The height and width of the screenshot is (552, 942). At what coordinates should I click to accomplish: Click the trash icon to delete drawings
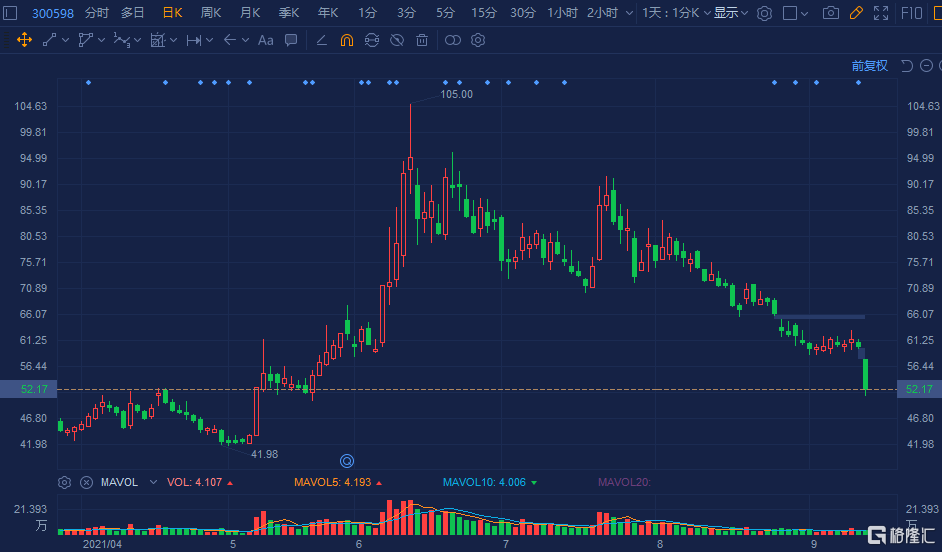(x=422, y=40)
